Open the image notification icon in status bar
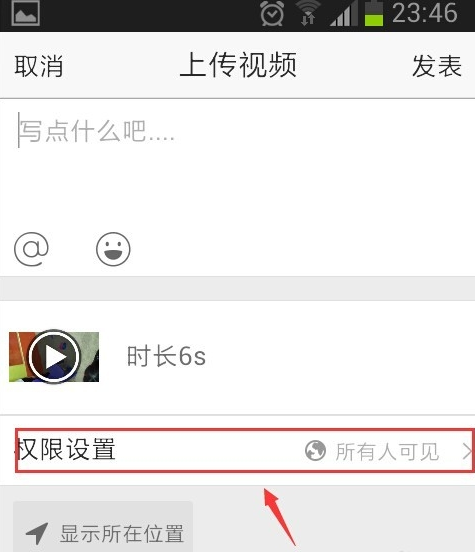 tap(25, 13)
